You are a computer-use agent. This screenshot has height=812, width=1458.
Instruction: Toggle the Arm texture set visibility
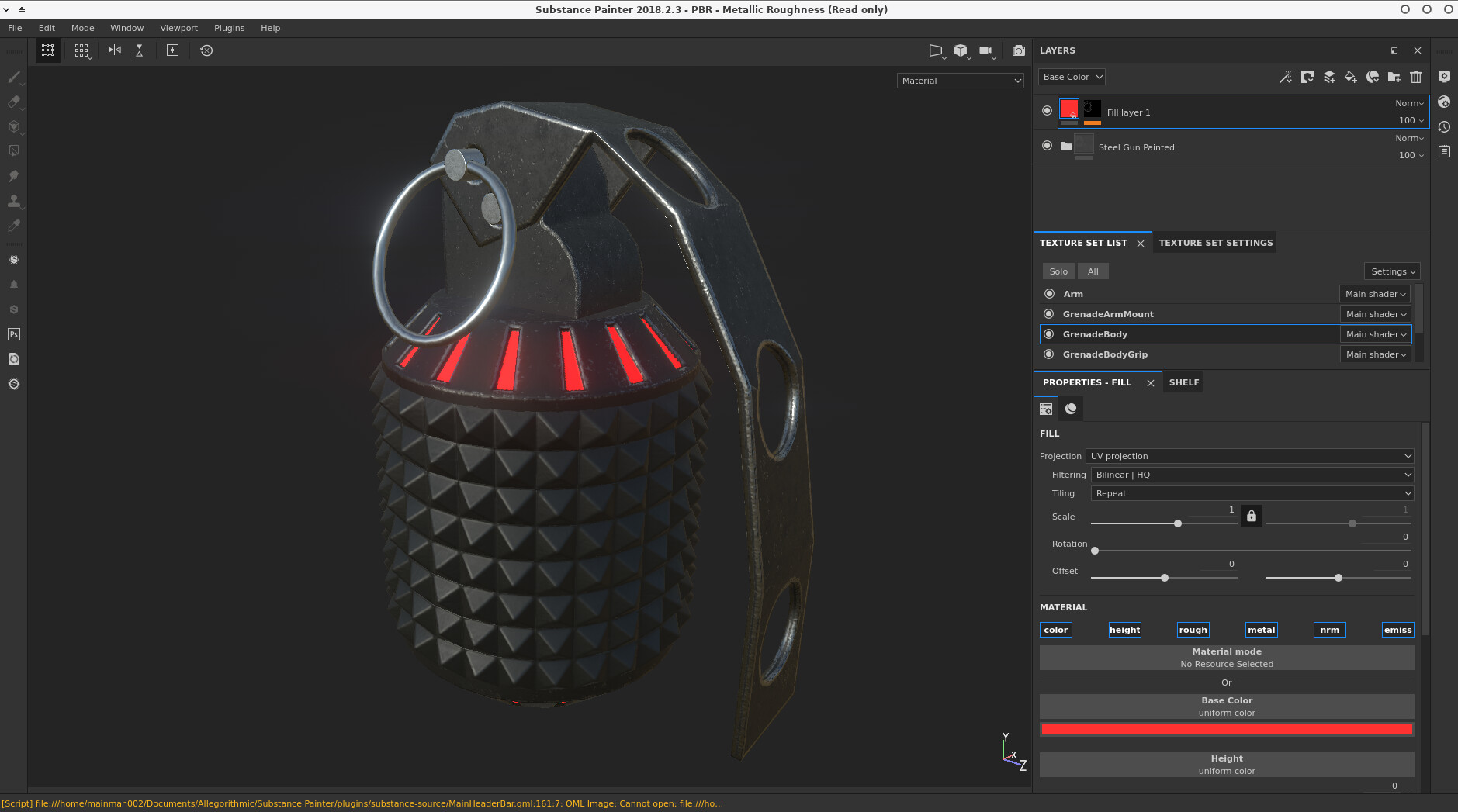[x=1049, y=294]
